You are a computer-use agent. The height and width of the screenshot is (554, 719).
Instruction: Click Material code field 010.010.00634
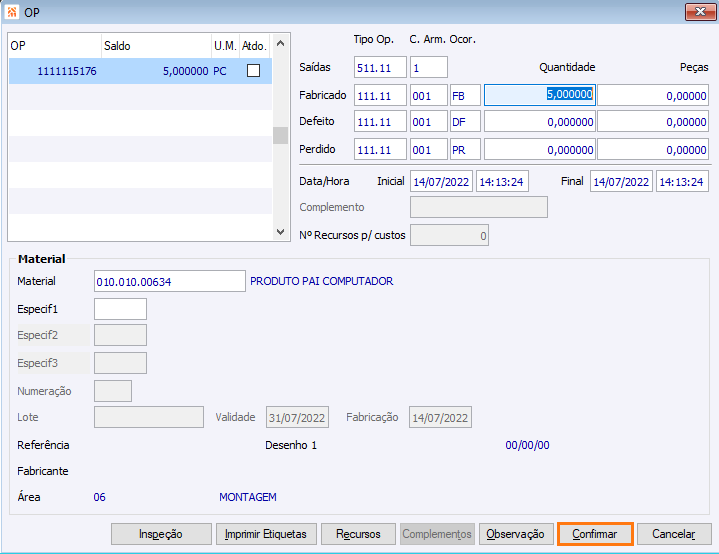[170, 281]
